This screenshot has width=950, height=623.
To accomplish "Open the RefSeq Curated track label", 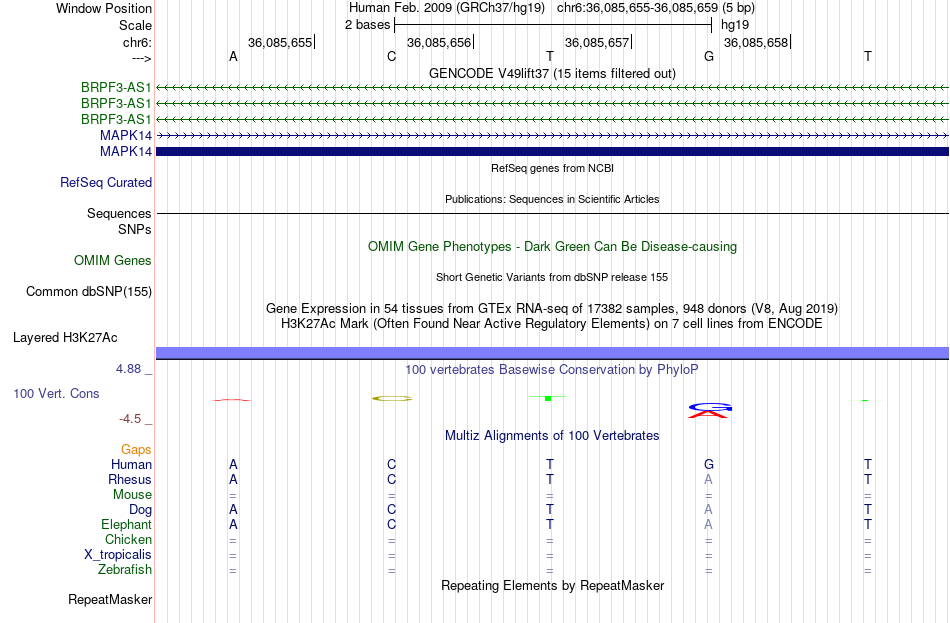I will (x=106, y=182).
